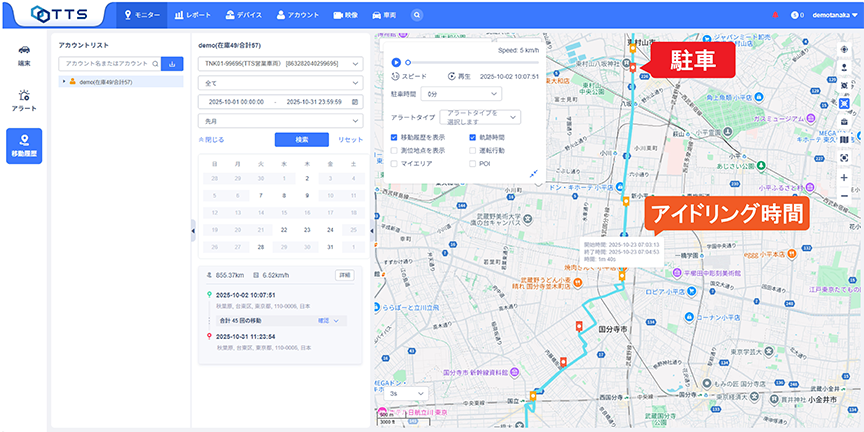Open the レポート menu in the top bar
Screen dimensions: 864x432
point(192,15)
